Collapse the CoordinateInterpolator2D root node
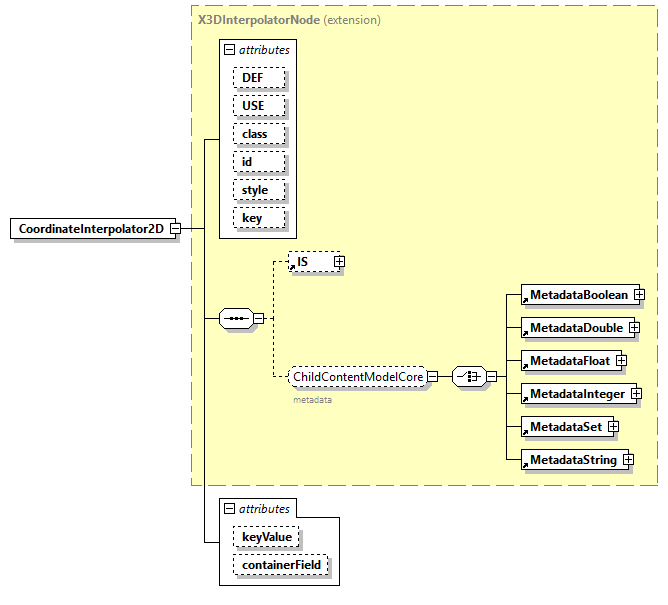 (x=175, y=229)
